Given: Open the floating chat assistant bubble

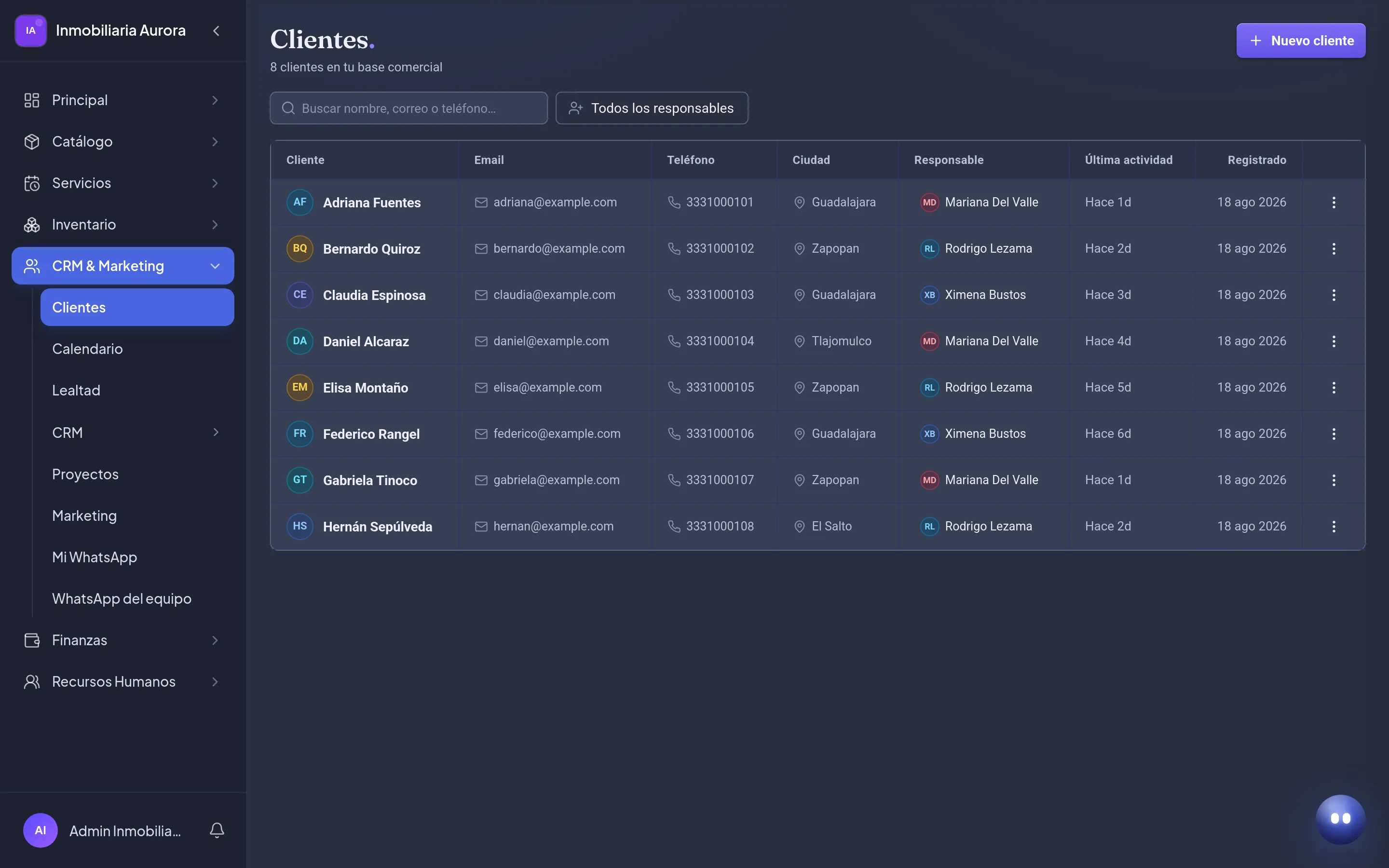Looking at the screenshot, I should point(1340,819).
